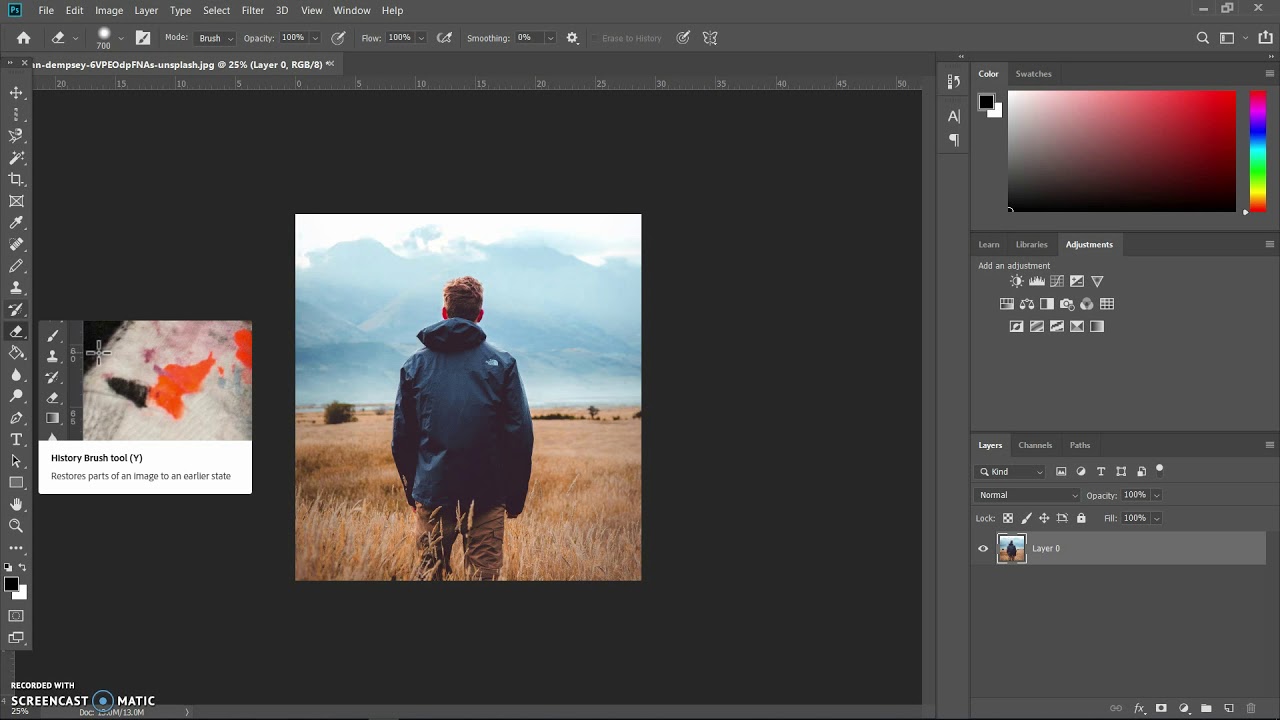Click the Search icon at top right

[1203, 38]
